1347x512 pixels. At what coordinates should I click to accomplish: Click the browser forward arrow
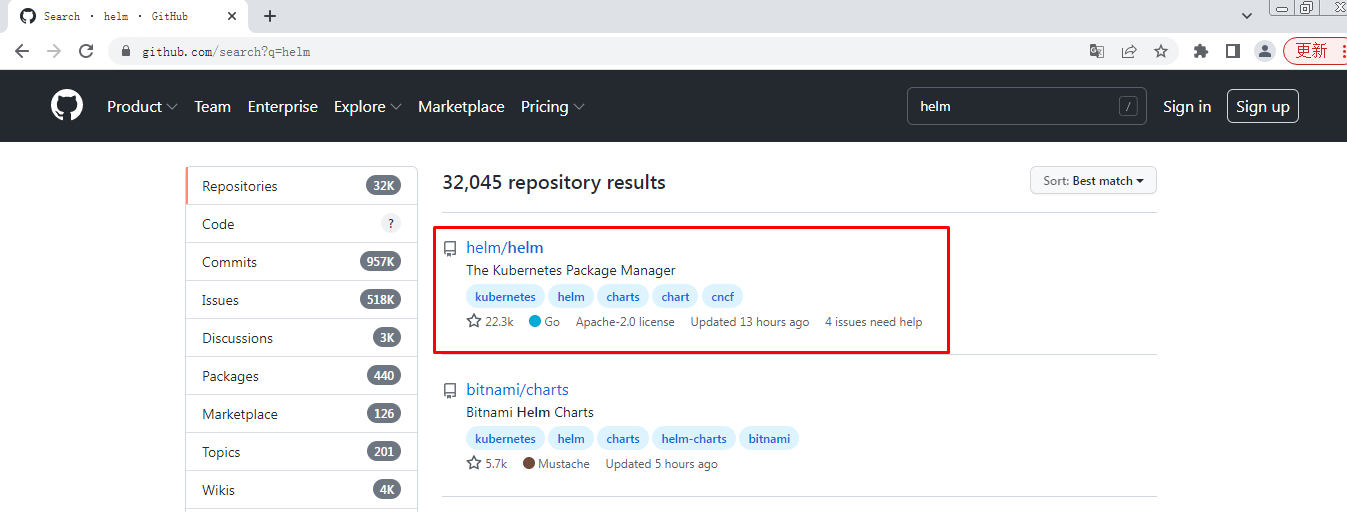pos(54,51)
